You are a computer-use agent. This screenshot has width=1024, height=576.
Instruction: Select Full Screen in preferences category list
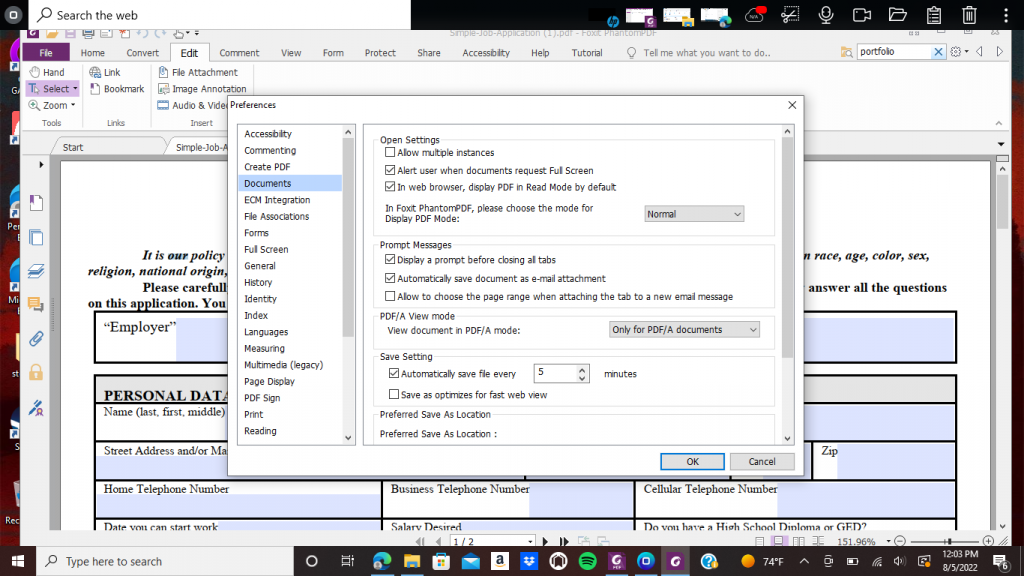(266, 249)
